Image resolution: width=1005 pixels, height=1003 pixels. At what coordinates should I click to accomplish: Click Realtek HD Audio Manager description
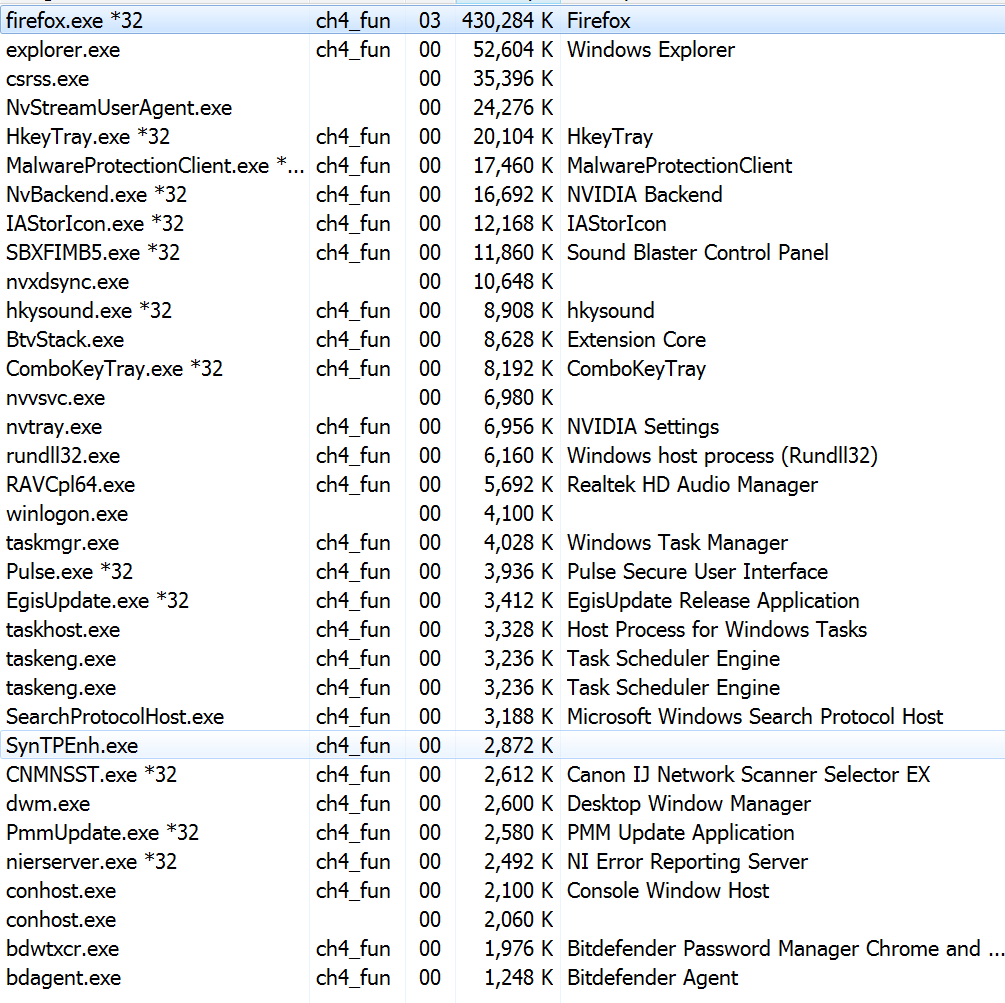click(693, 485)
